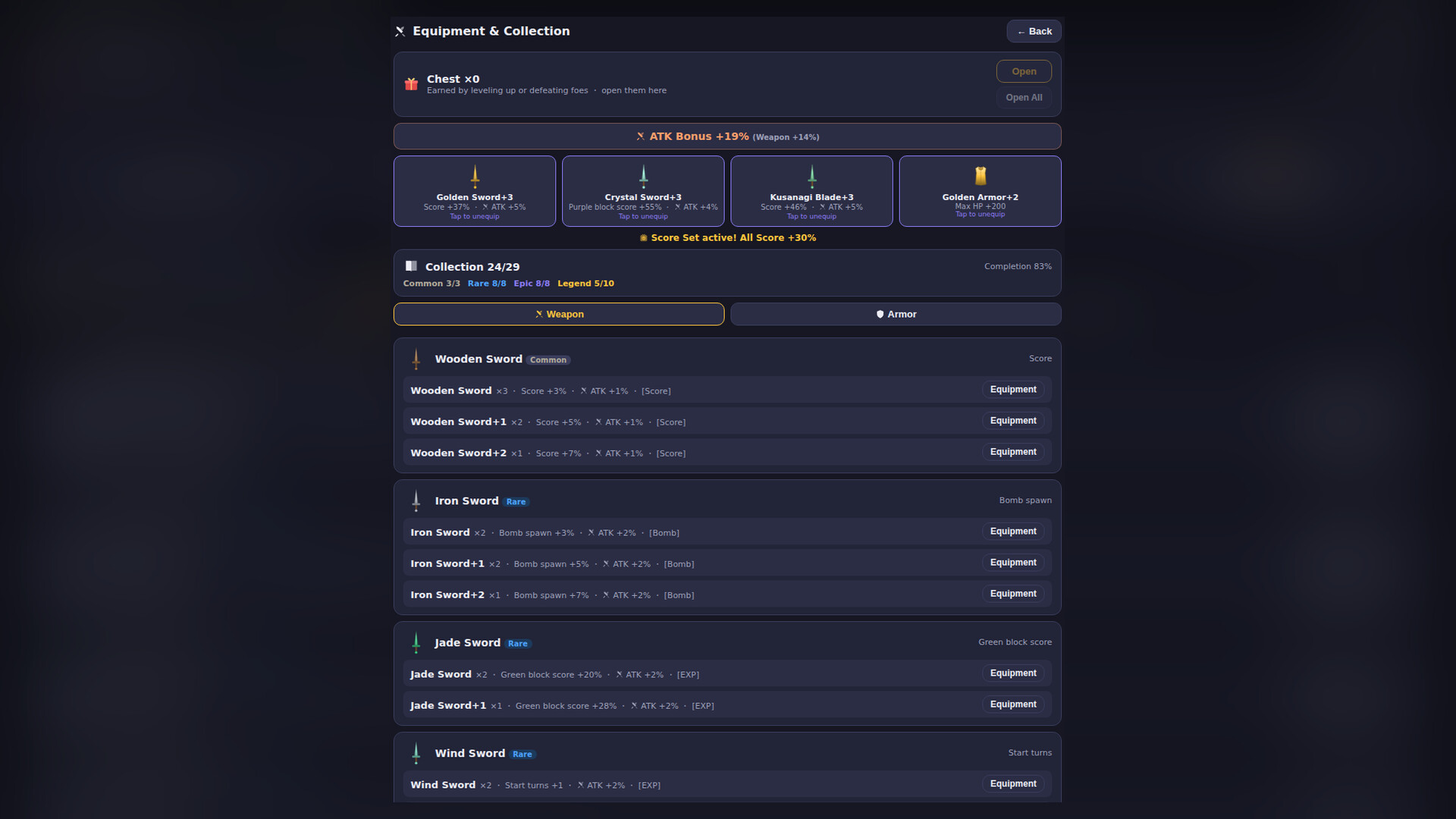
Task: Click the Crystal Sword+3 sword icon
Action: 643,177
